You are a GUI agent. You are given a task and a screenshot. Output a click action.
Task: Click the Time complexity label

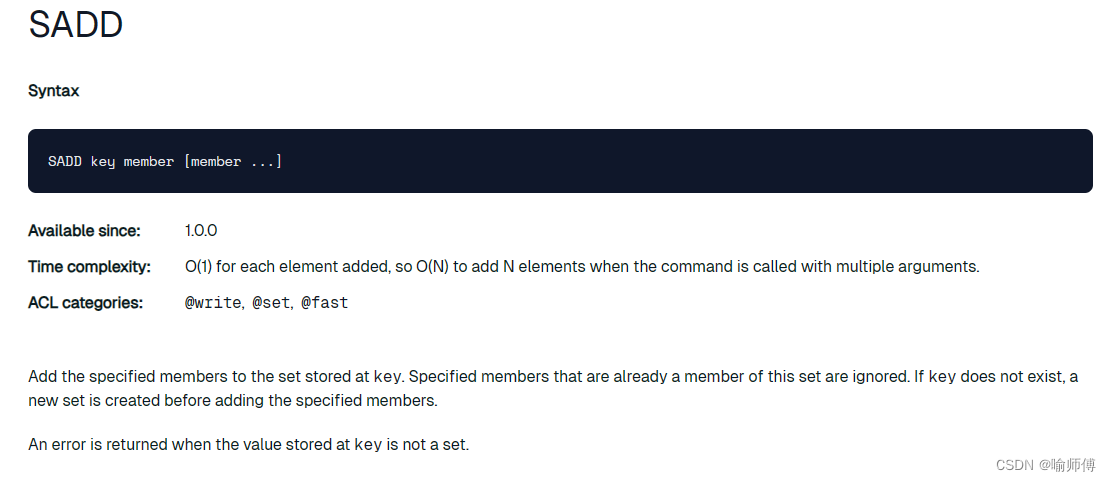point(89,267)
